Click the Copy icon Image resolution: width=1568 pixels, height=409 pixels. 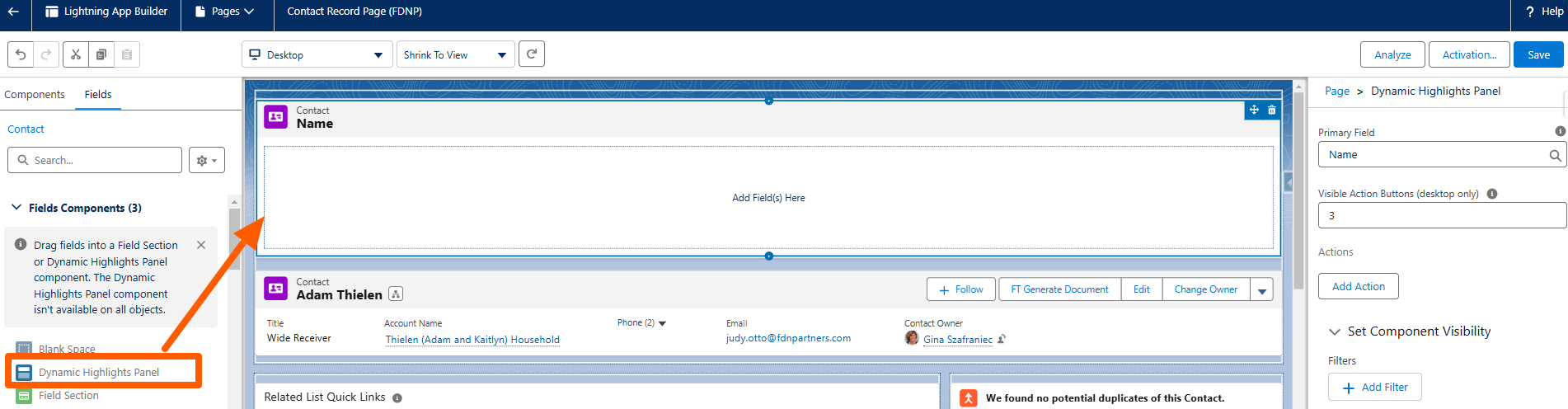click(x=101, y=54)
